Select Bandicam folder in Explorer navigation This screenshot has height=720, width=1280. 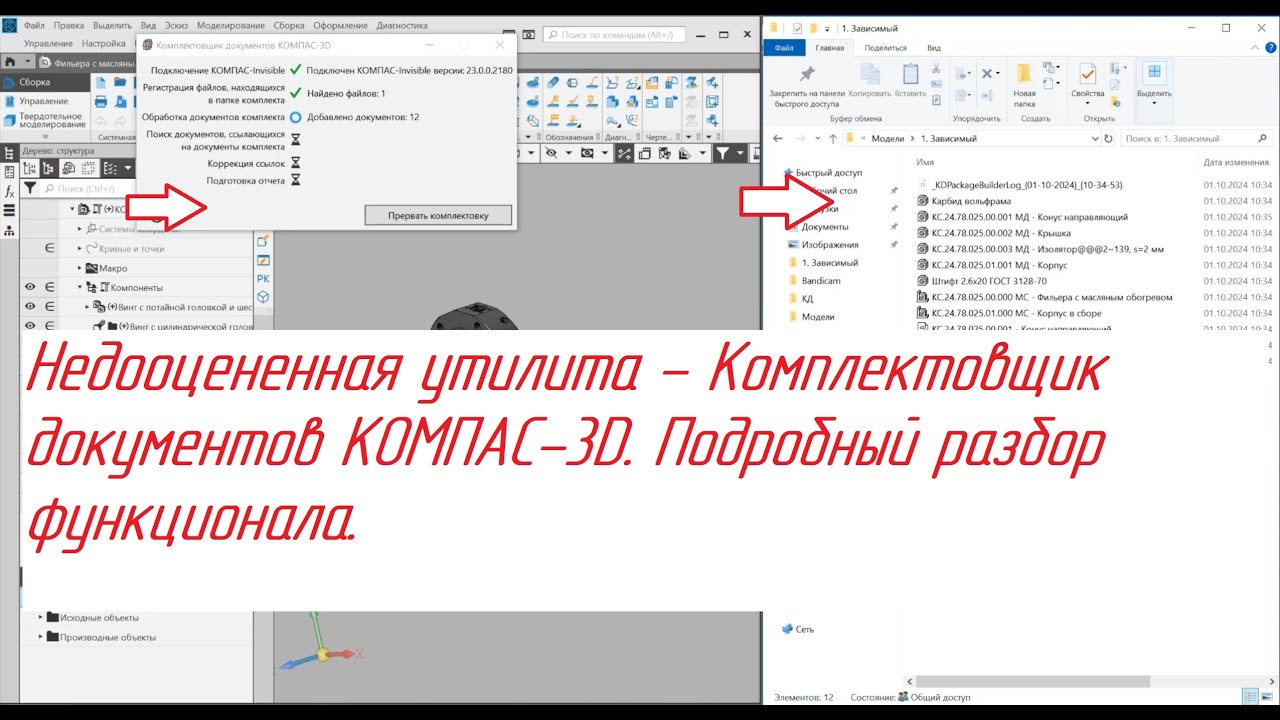pos(821,281)
